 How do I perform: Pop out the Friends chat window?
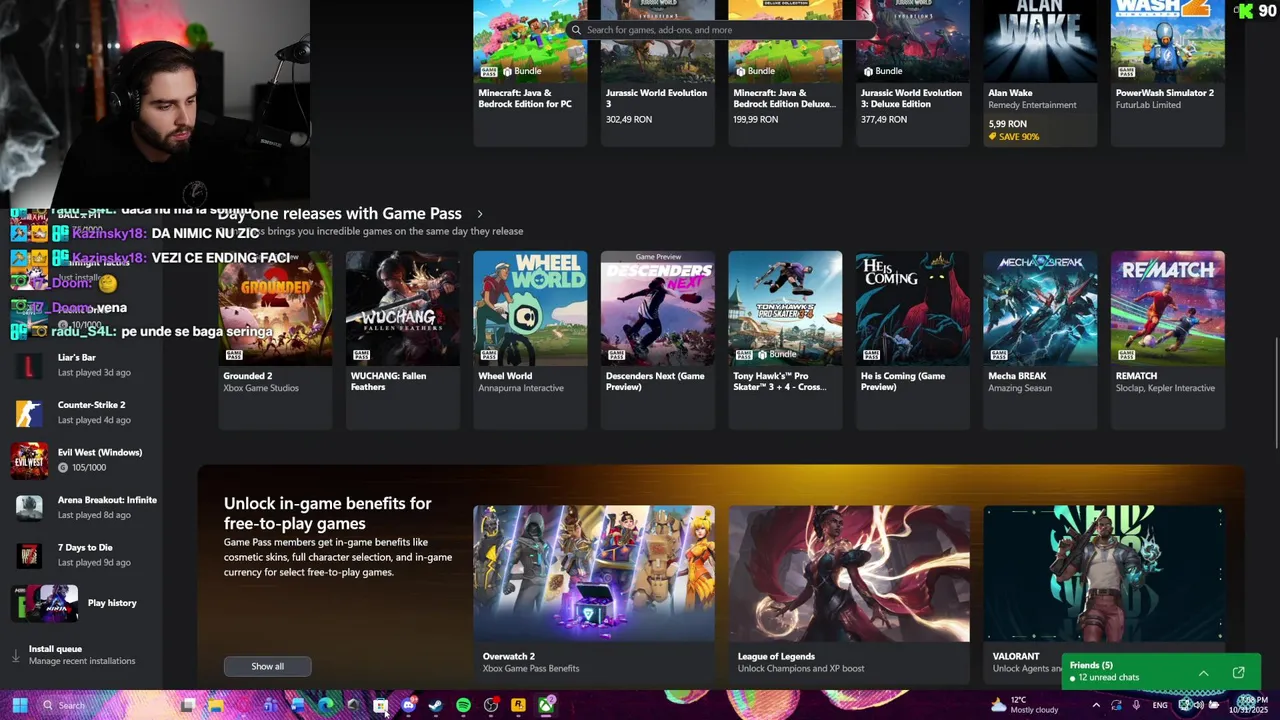[1238, 673]
